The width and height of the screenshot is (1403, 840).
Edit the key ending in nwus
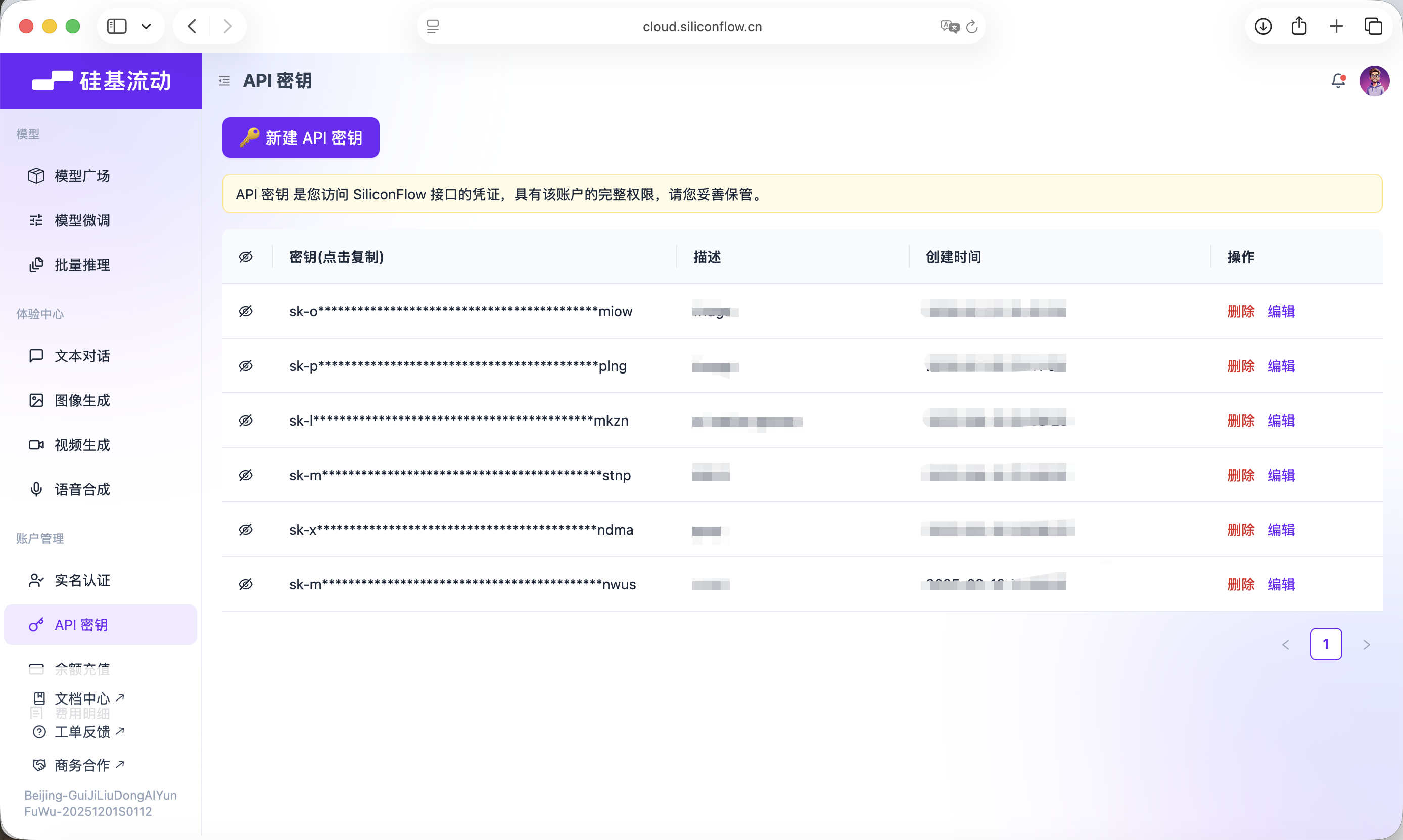point(1281,584)
